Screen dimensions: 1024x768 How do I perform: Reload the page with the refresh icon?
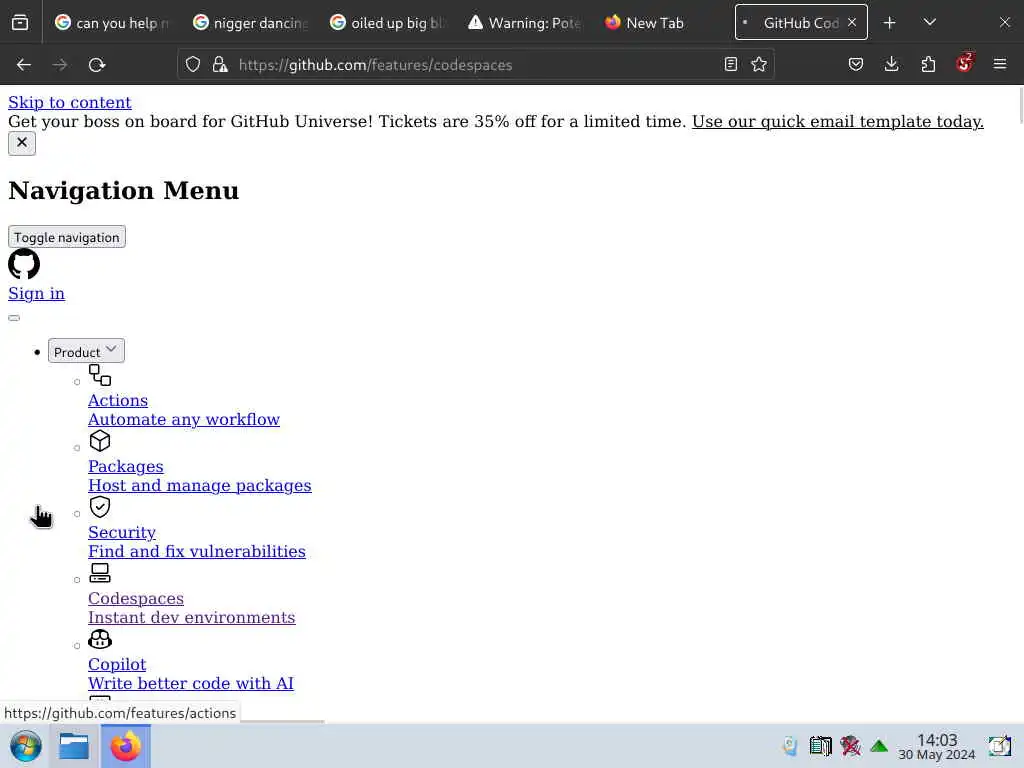coord(97,65)
